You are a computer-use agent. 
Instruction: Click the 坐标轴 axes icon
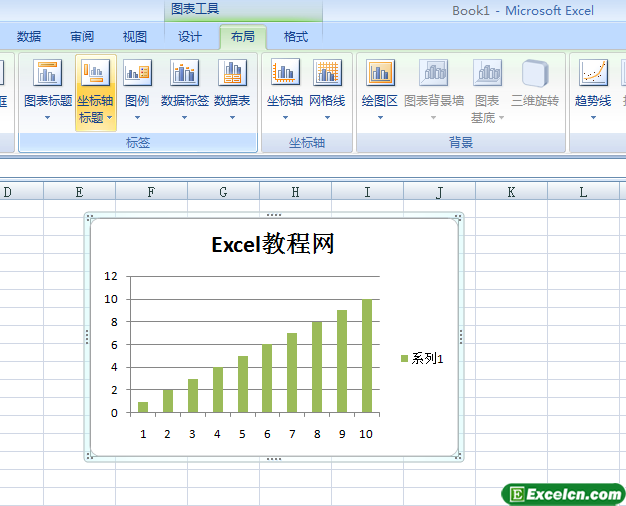tap(285, 72)
